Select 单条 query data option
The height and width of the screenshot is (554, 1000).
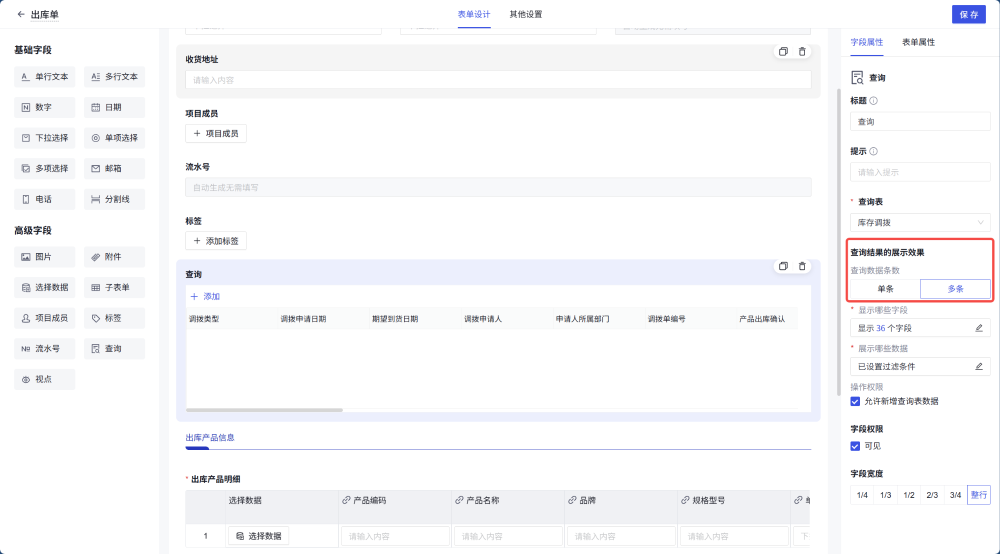885,288
